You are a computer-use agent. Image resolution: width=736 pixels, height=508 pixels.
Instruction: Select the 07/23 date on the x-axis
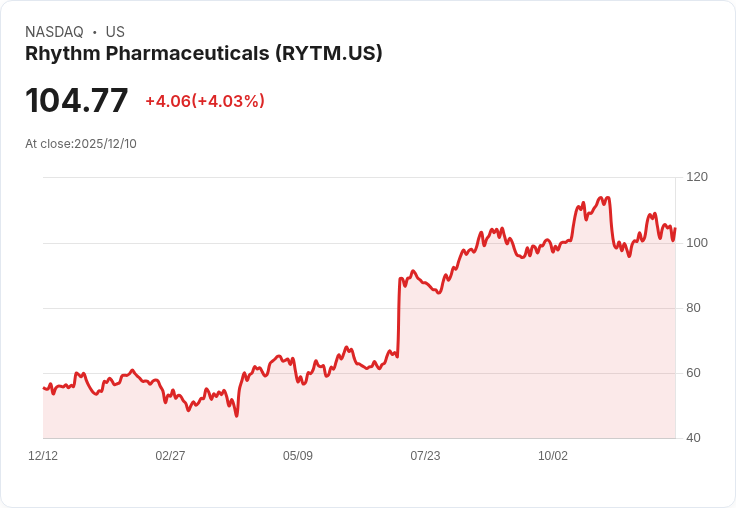tap(425, 456)
